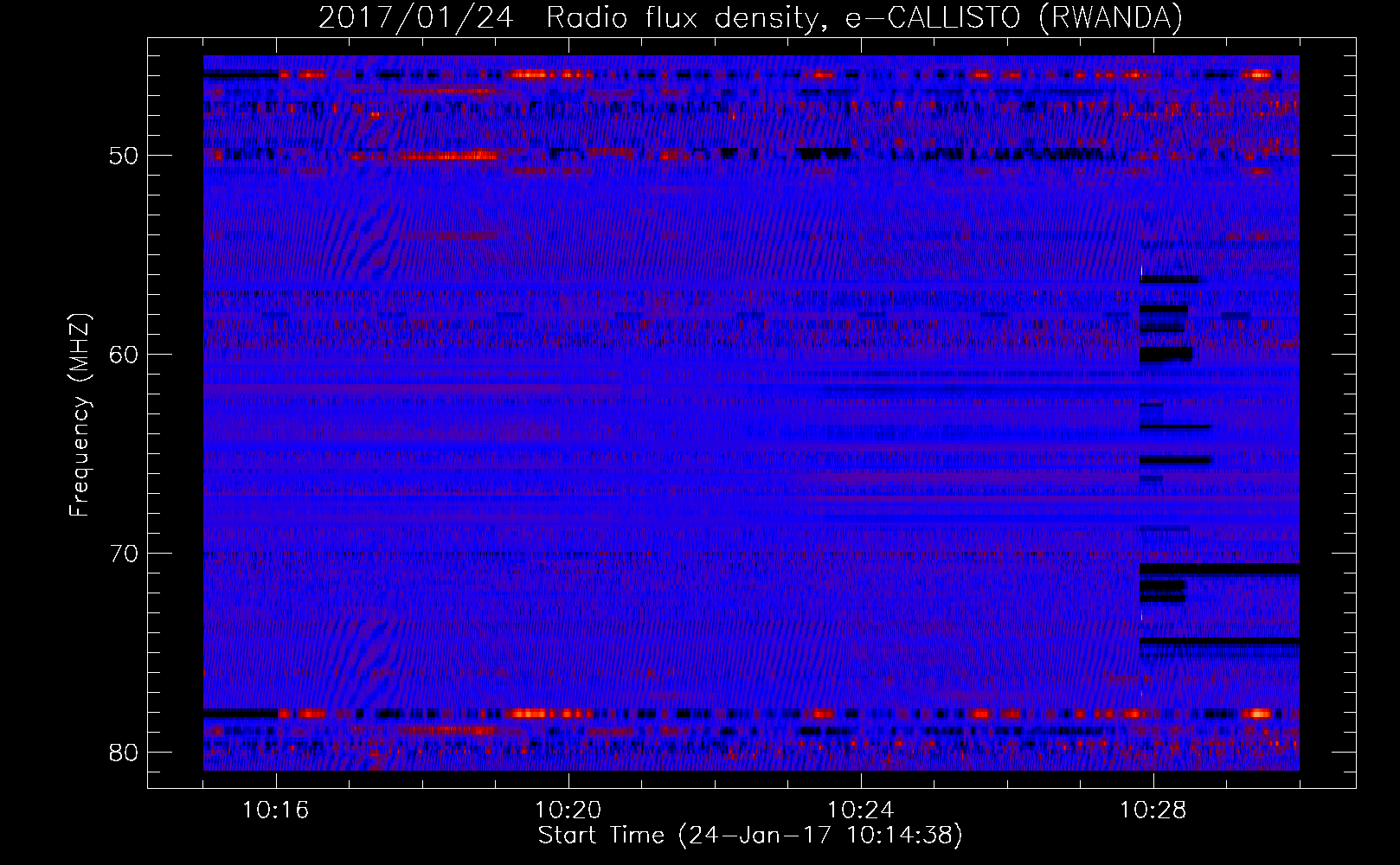Screen dimensions: 1400x865
Task: Click the 70 frequency tick label
Action: click(125, 554)
